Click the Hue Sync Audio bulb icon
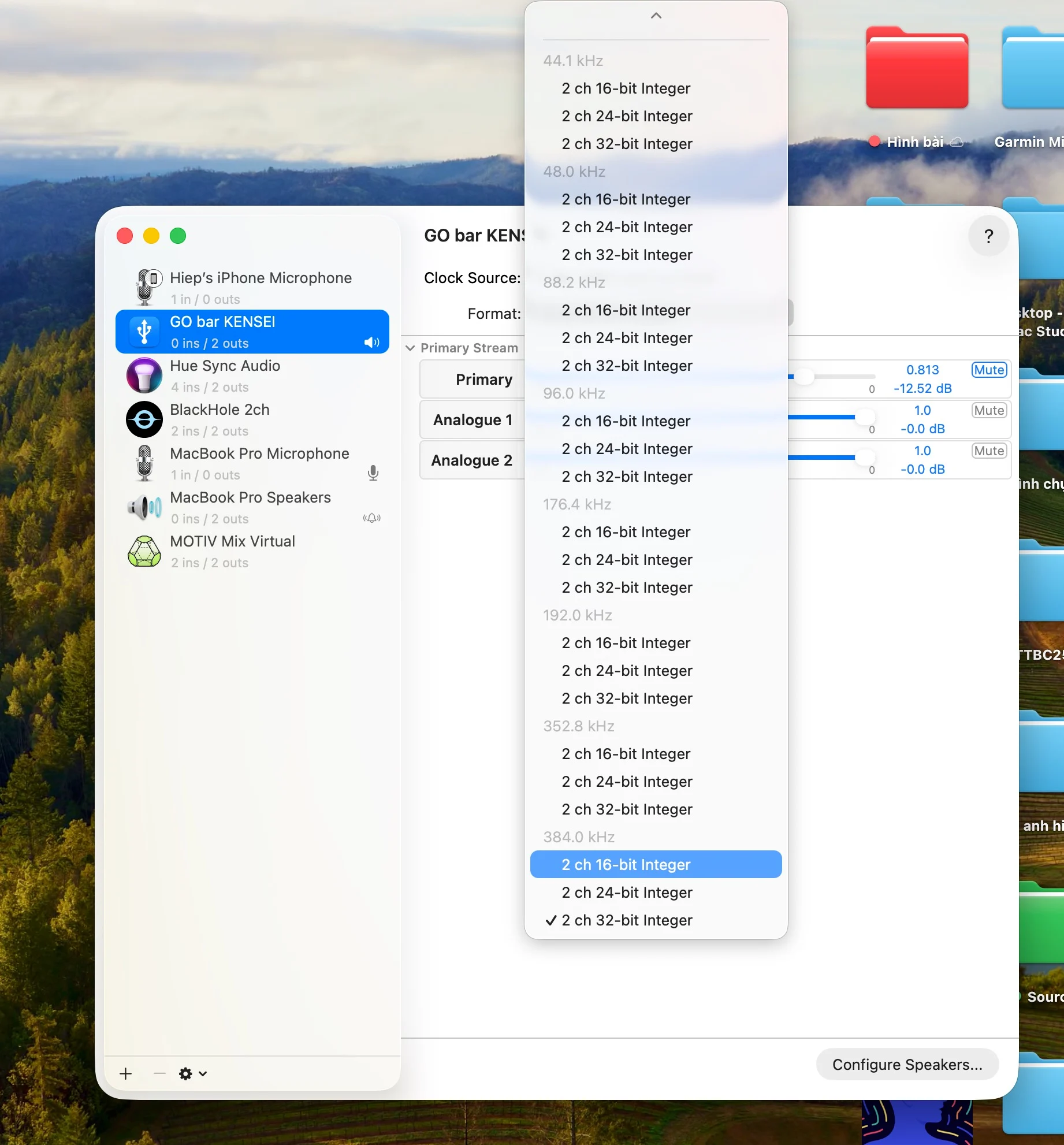Screen dimensions: 1064x1145 point(144,376)
